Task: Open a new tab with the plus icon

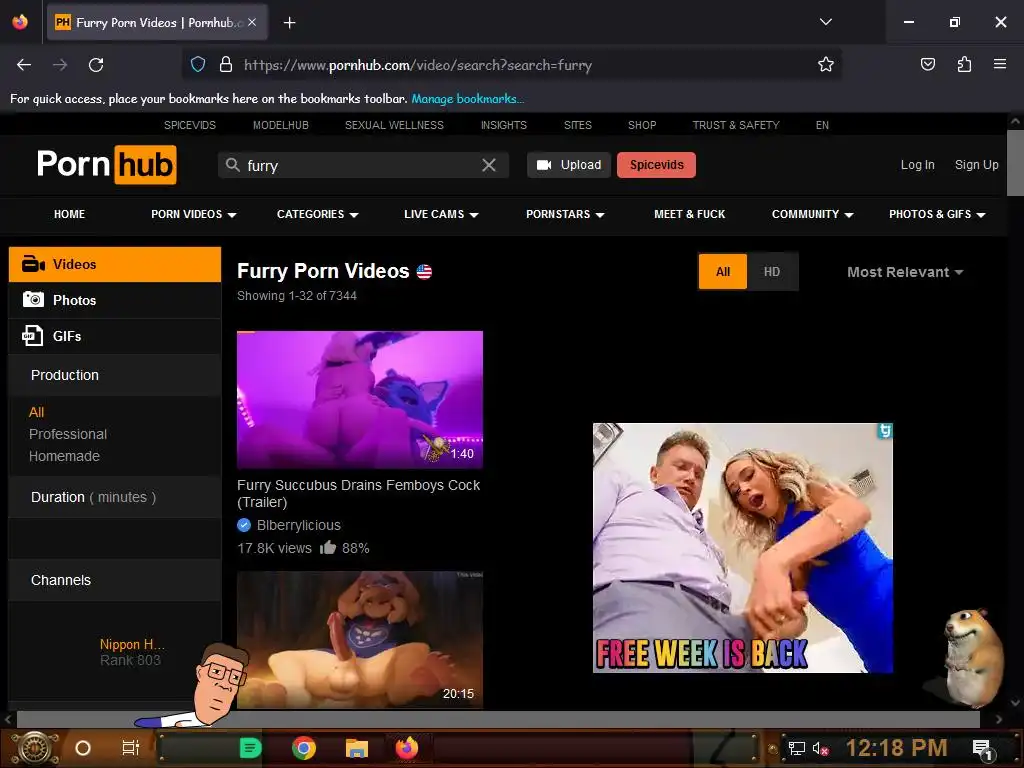Action: [x=289, y=23]
